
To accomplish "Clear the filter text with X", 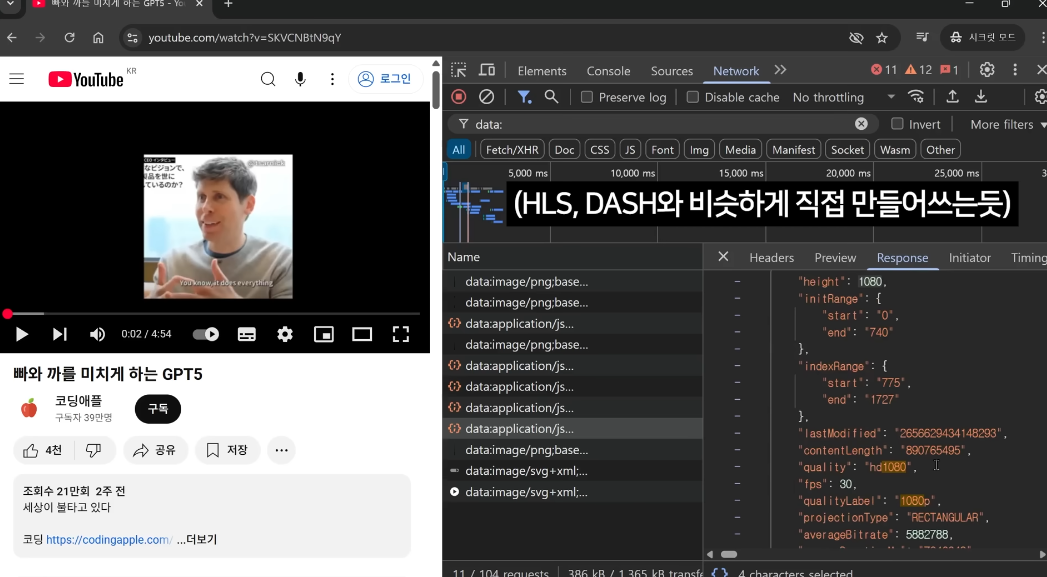I will click(861, 124).
